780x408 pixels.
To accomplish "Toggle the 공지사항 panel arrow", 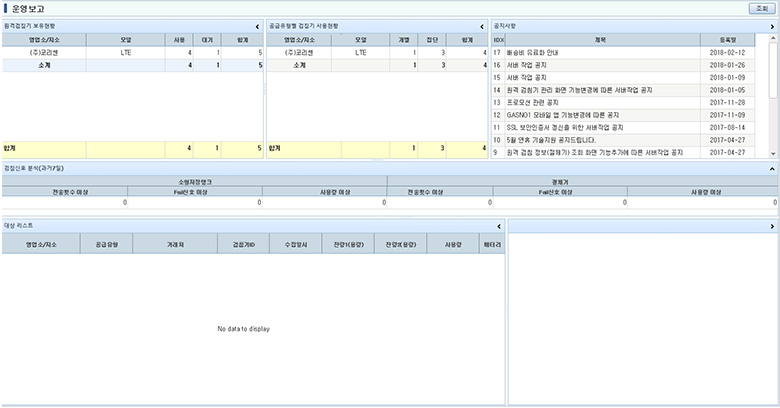I will point(773,26).
